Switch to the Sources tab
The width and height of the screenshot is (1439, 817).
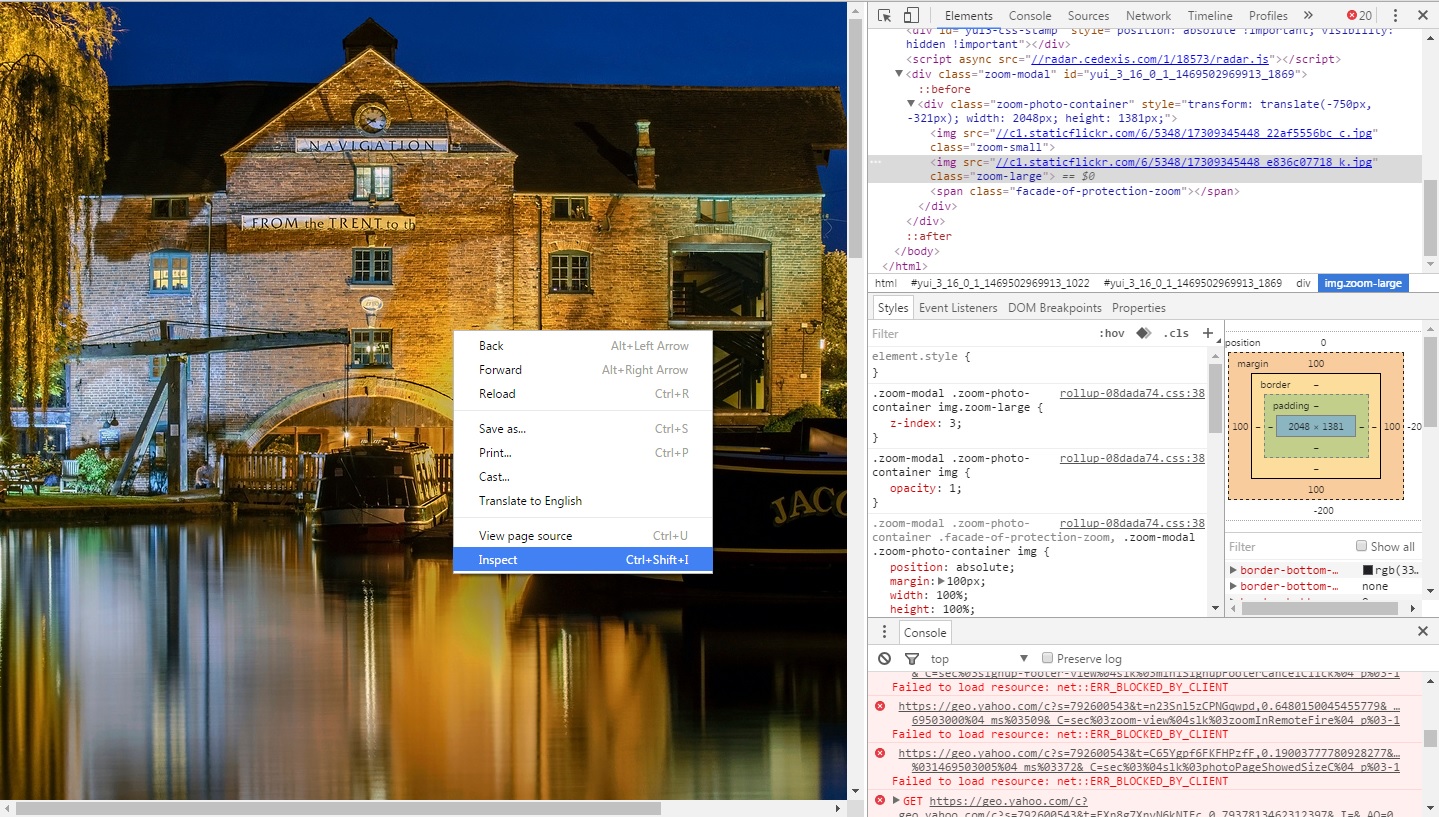(x=1088, y=15)
